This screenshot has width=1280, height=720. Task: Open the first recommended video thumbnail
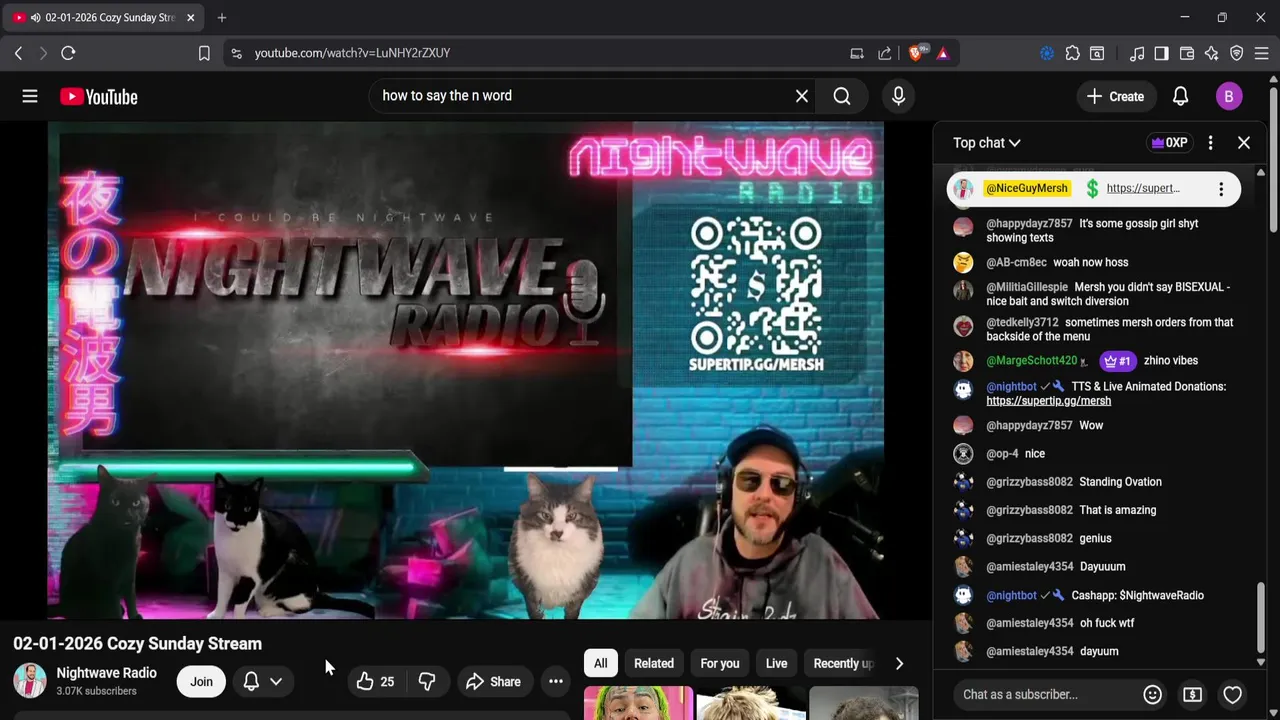[638, 703]
